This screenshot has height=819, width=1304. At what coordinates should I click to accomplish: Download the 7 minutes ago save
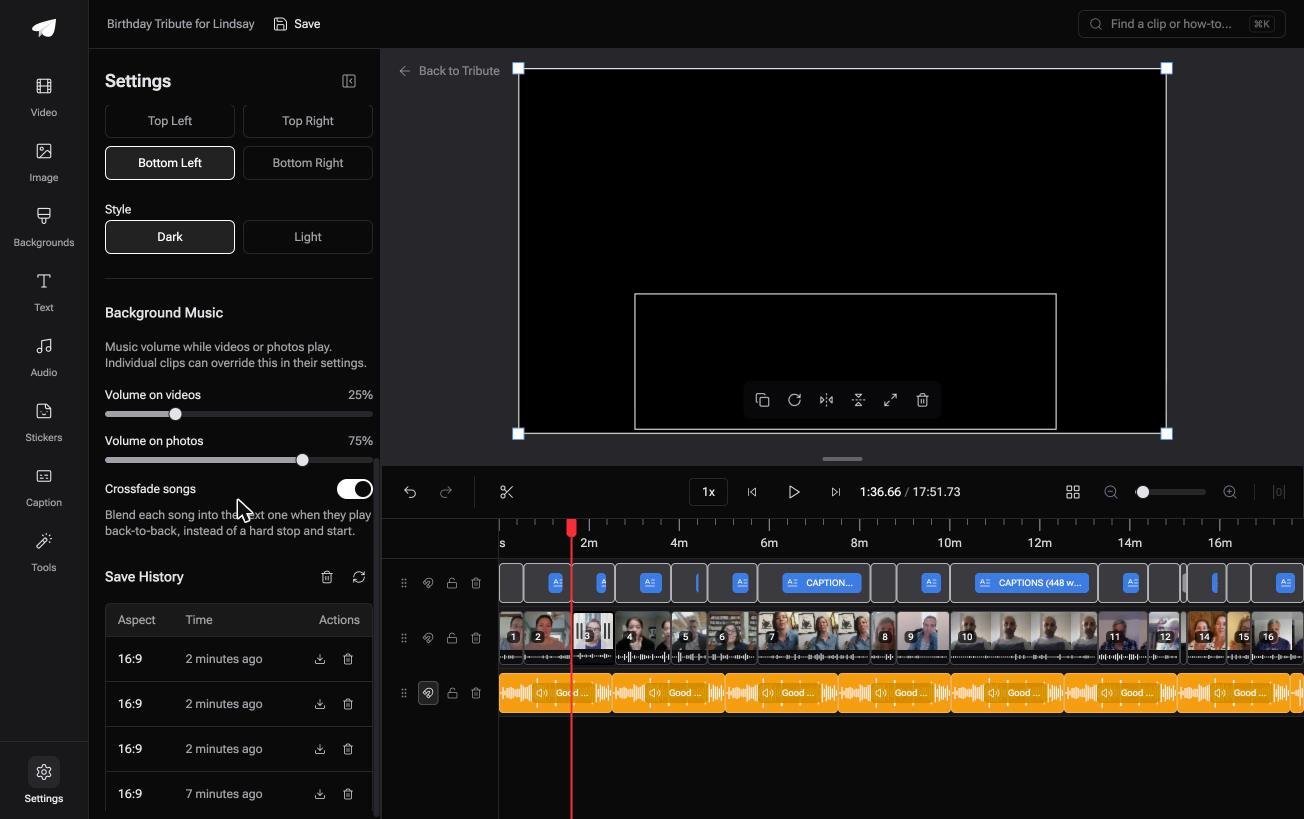tap(320, 794)
